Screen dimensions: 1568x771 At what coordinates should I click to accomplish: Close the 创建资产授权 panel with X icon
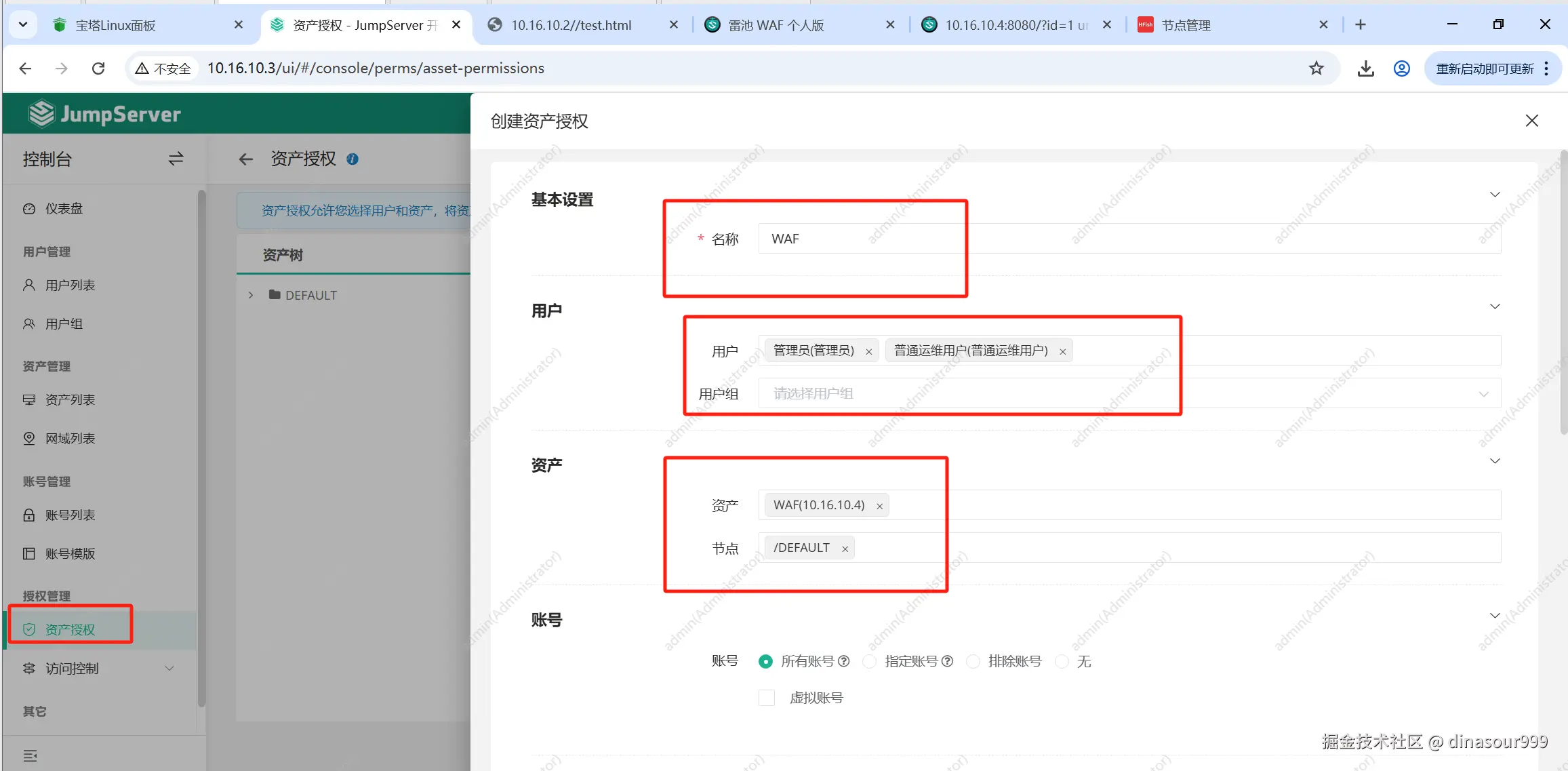1531,121
